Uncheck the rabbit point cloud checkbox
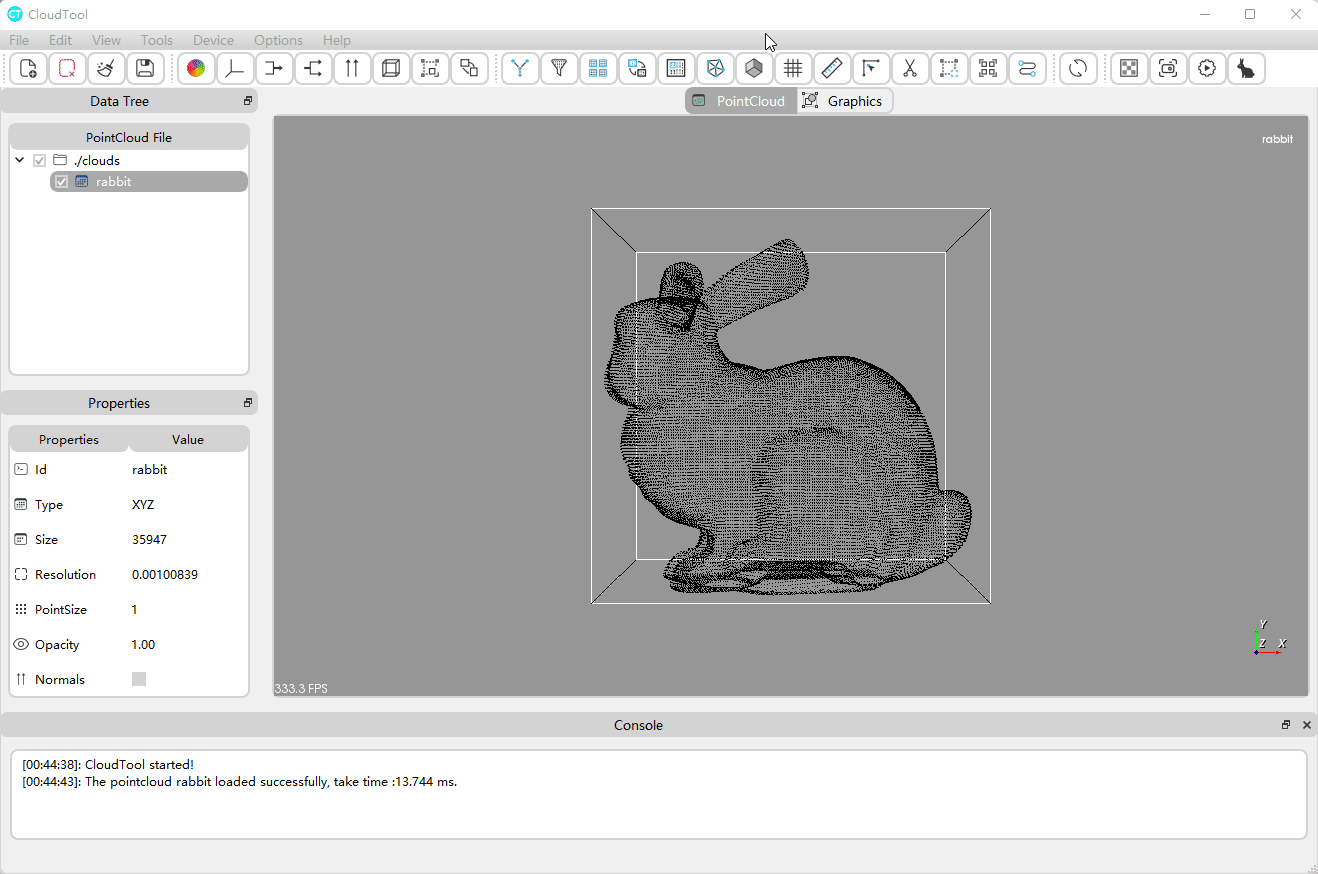The height and width of the screenshot is (874, 1318). [x=62, y=182]
